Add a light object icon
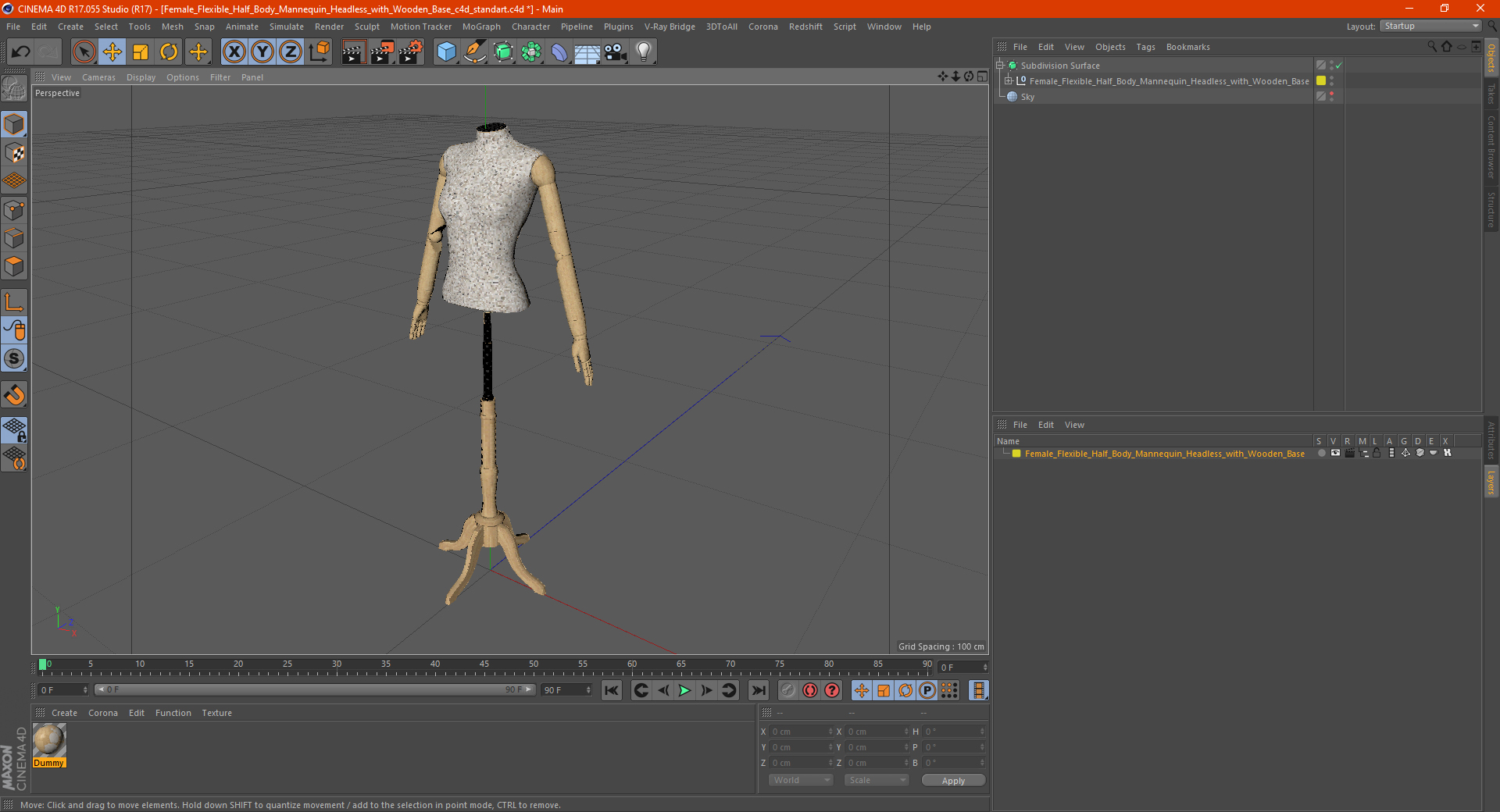Screen dimensions: 1500x812 pos(643,52)
